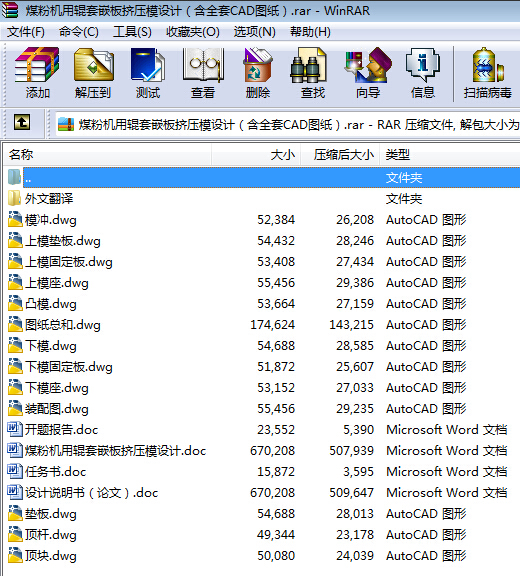Open the 选项(N) menu
This screenshot has width=520, height=576.
pyautogui.click(x=254, y=32)
